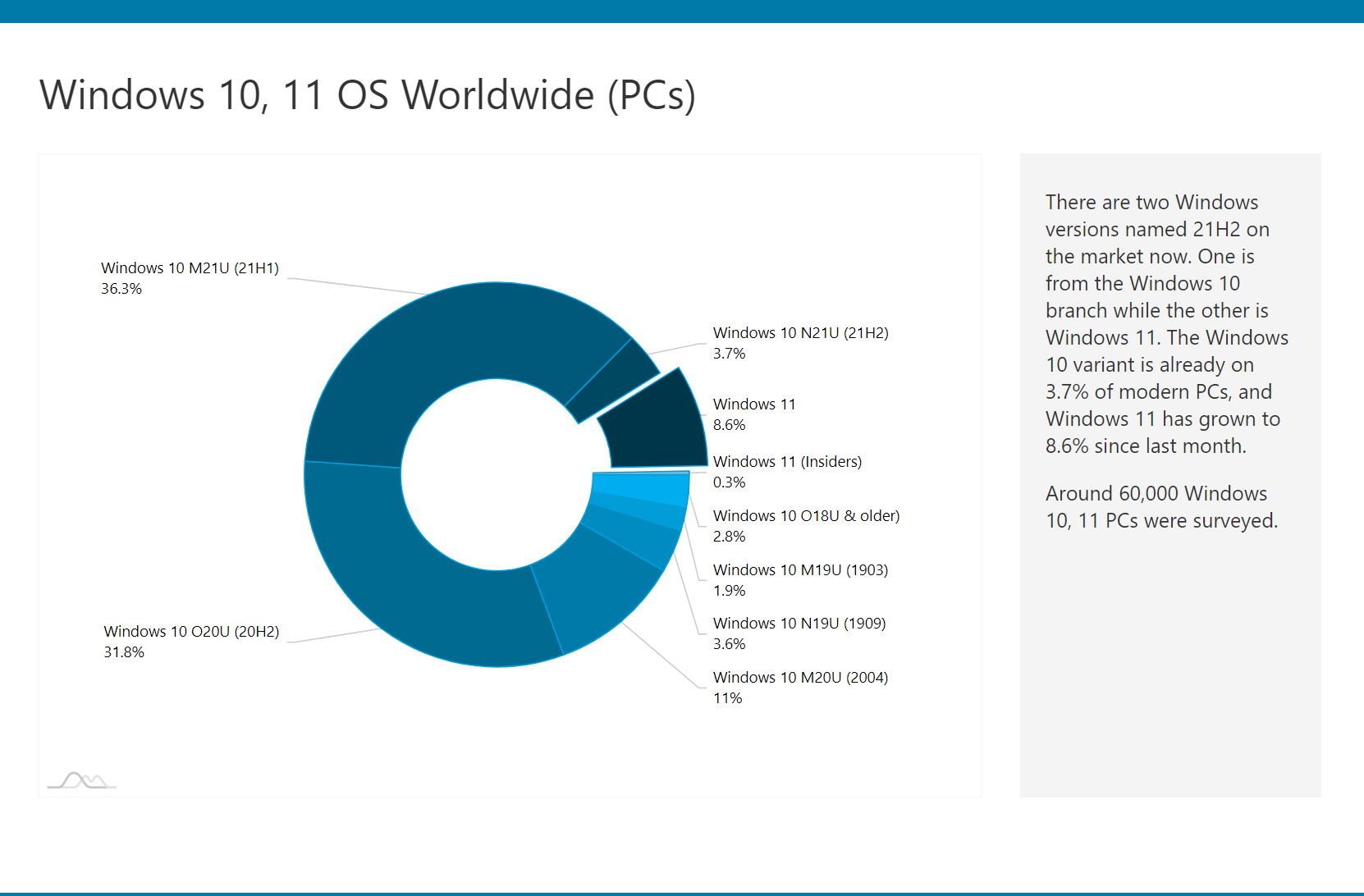Click the 'Windows 10 N21U (21H2)' label
The image size is (1364, 896).
800,333
